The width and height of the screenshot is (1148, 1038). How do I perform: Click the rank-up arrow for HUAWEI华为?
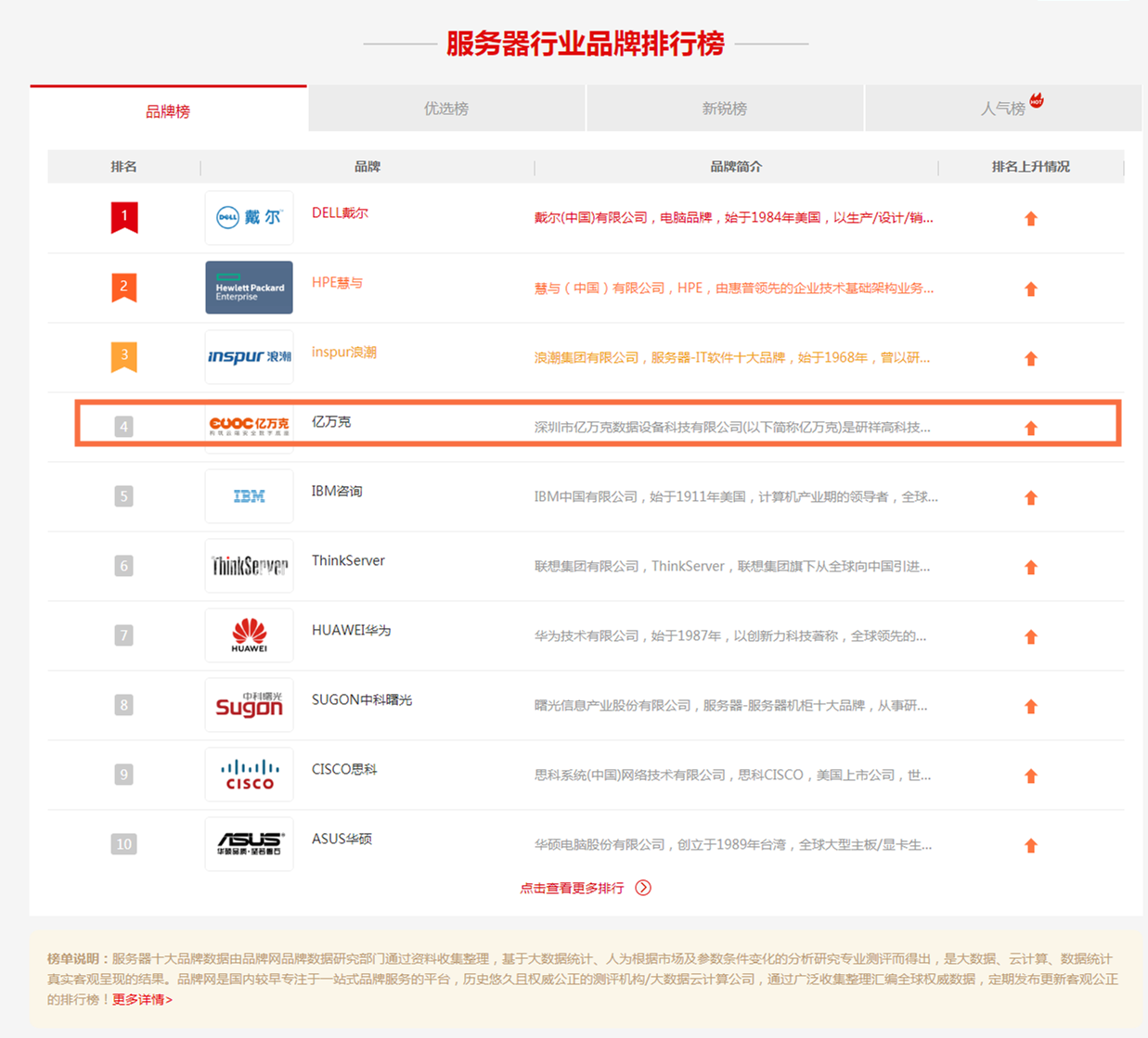tap(1030, 636)
